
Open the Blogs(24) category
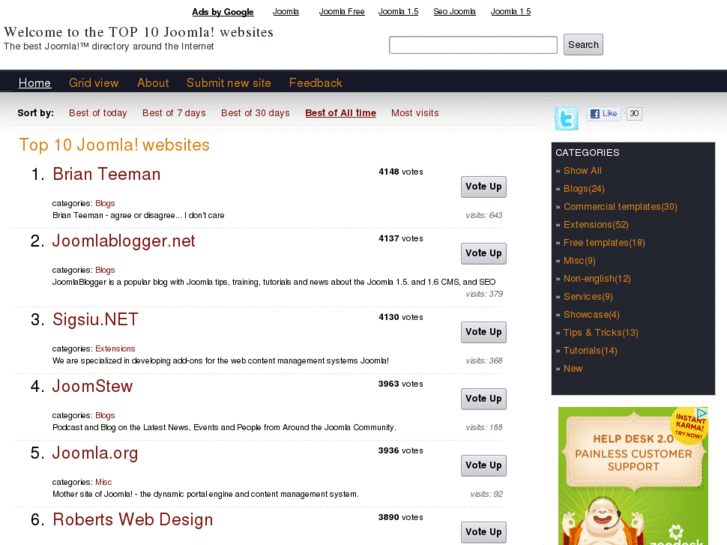pyautogui.click(x=584, y=189)
